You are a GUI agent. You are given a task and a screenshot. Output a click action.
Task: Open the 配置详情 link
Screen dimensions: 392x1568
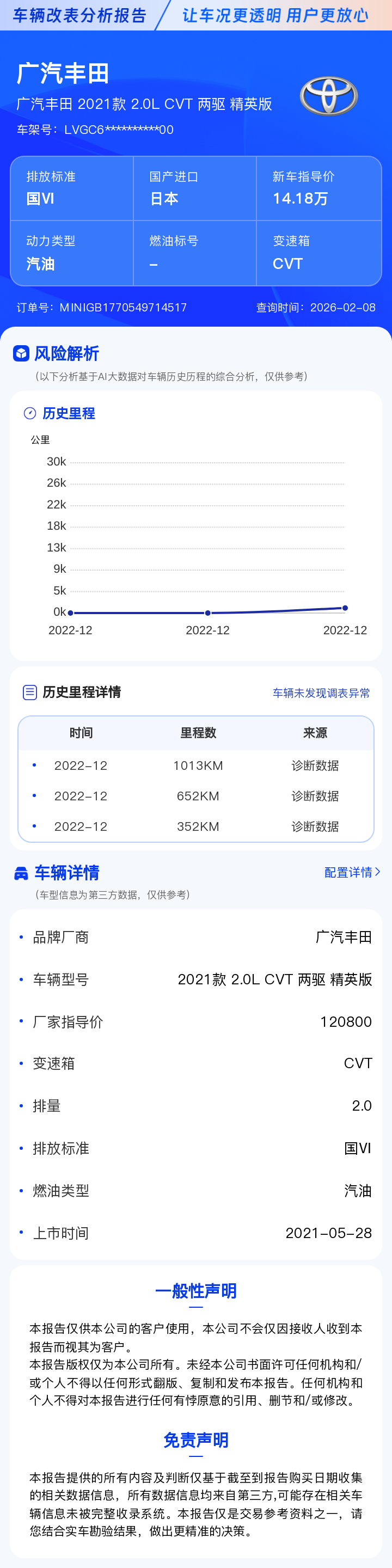point(348,872)
